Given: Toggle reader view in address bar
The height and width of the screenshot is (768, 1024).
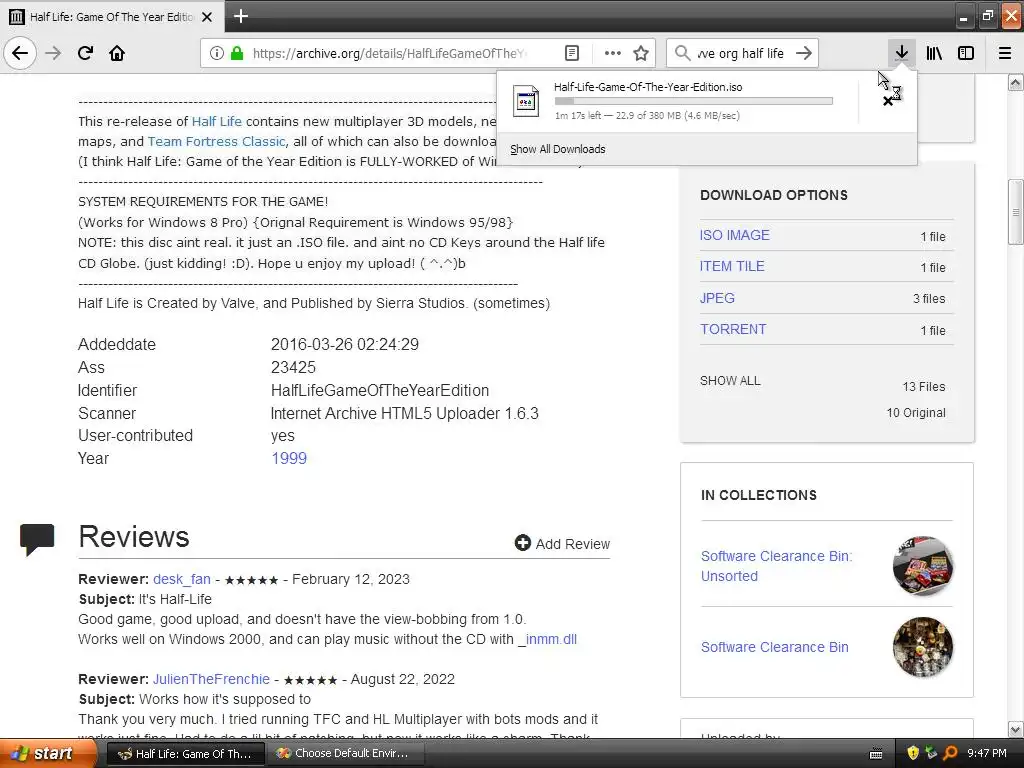Looking at the screenshot, I should (x=571, y=53).
